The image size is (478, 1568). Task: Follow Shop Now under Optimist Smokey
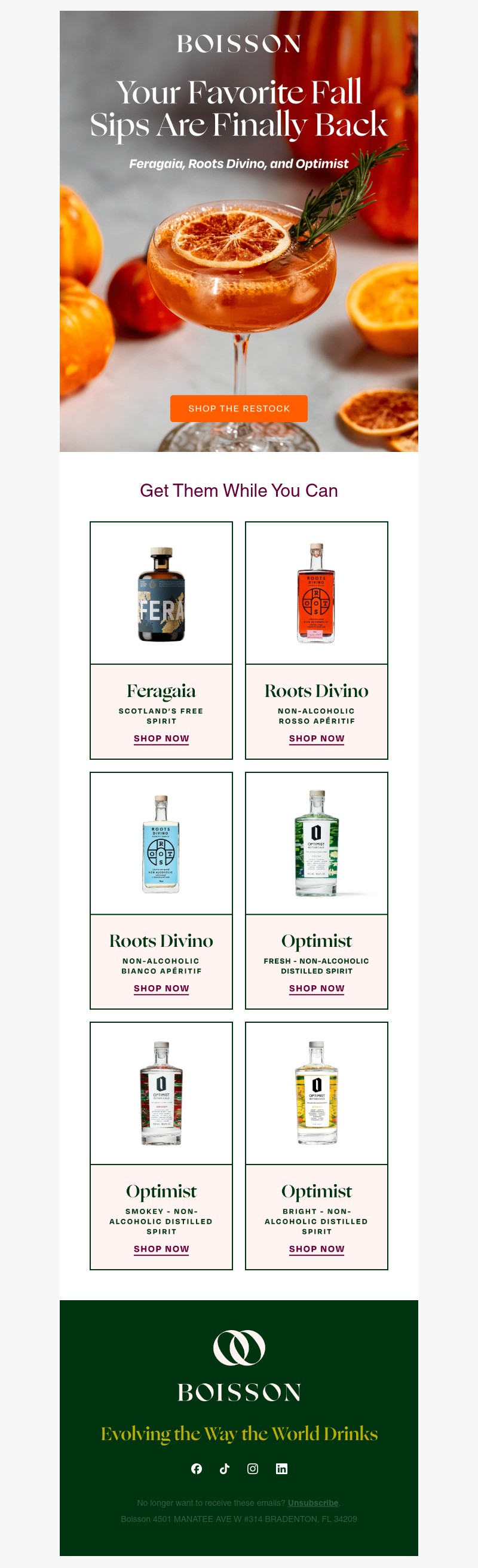(161, 1249)
